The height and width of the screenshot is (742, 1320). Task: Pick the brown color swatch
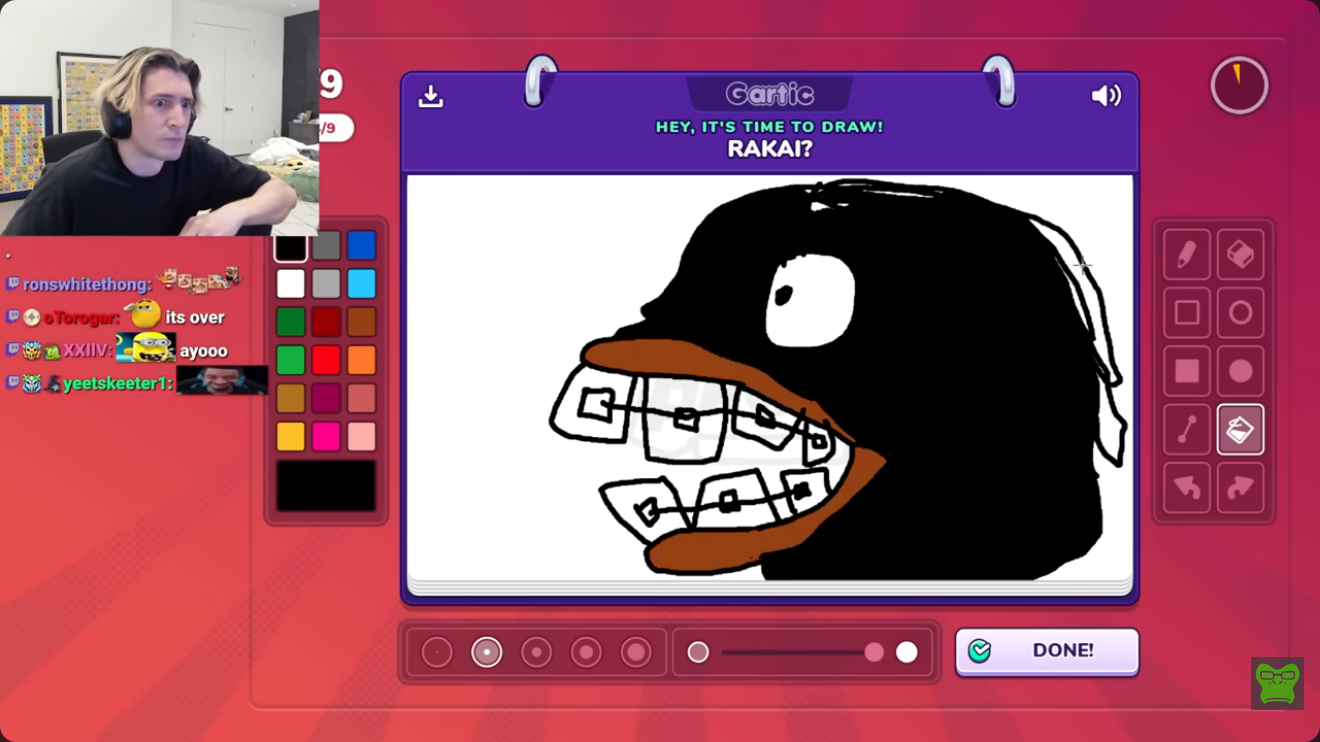pyautogui.click(x=361, y=322)
